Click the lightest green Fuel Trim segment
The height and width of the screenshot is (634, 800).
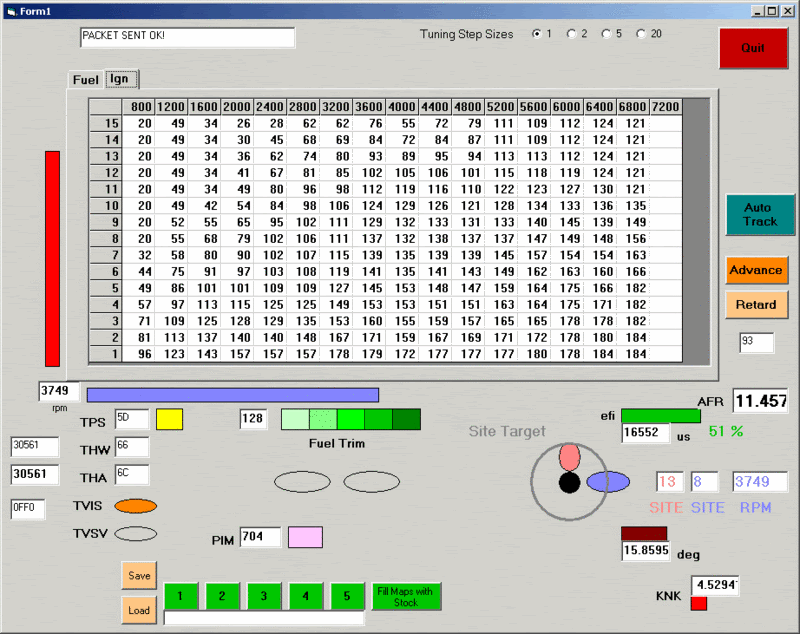tap(295, 419)
